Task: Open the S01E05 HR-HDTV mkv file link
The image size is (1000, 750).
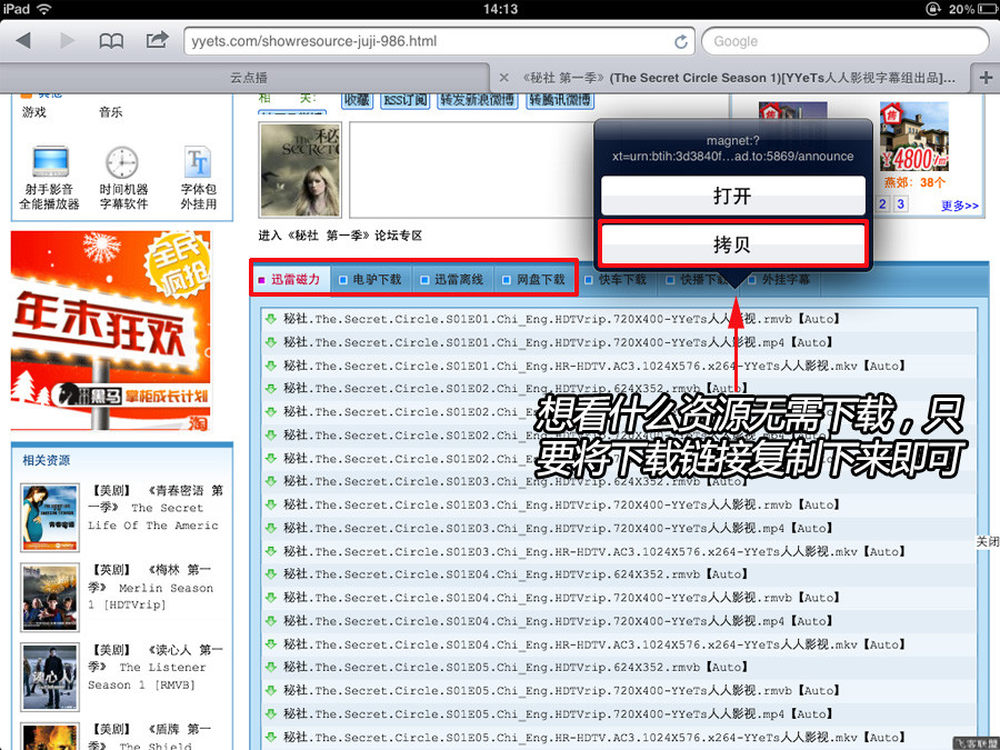Action: [594, 737]
